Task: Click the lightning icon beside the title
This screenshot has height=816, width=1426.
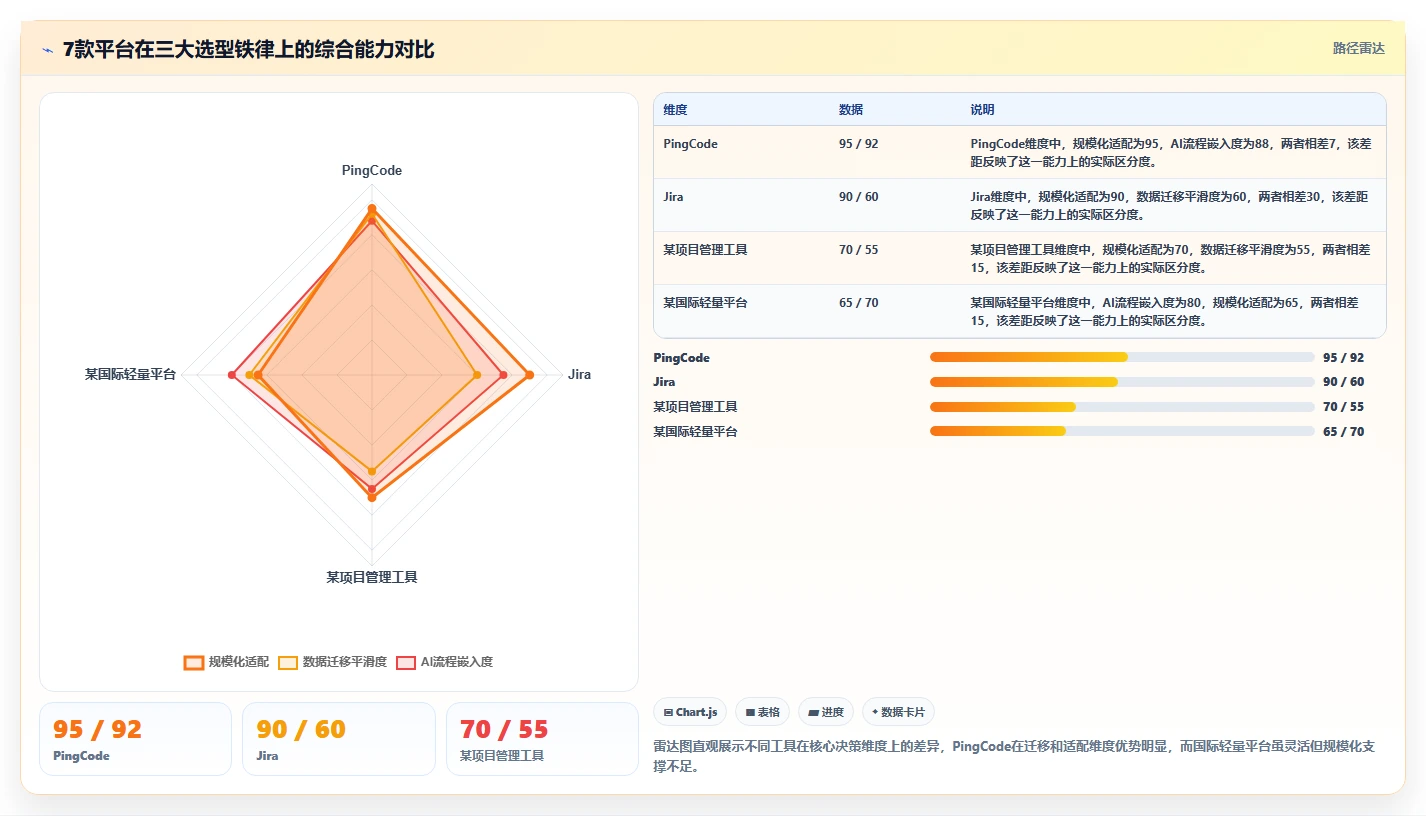Action: pos(48,50)
